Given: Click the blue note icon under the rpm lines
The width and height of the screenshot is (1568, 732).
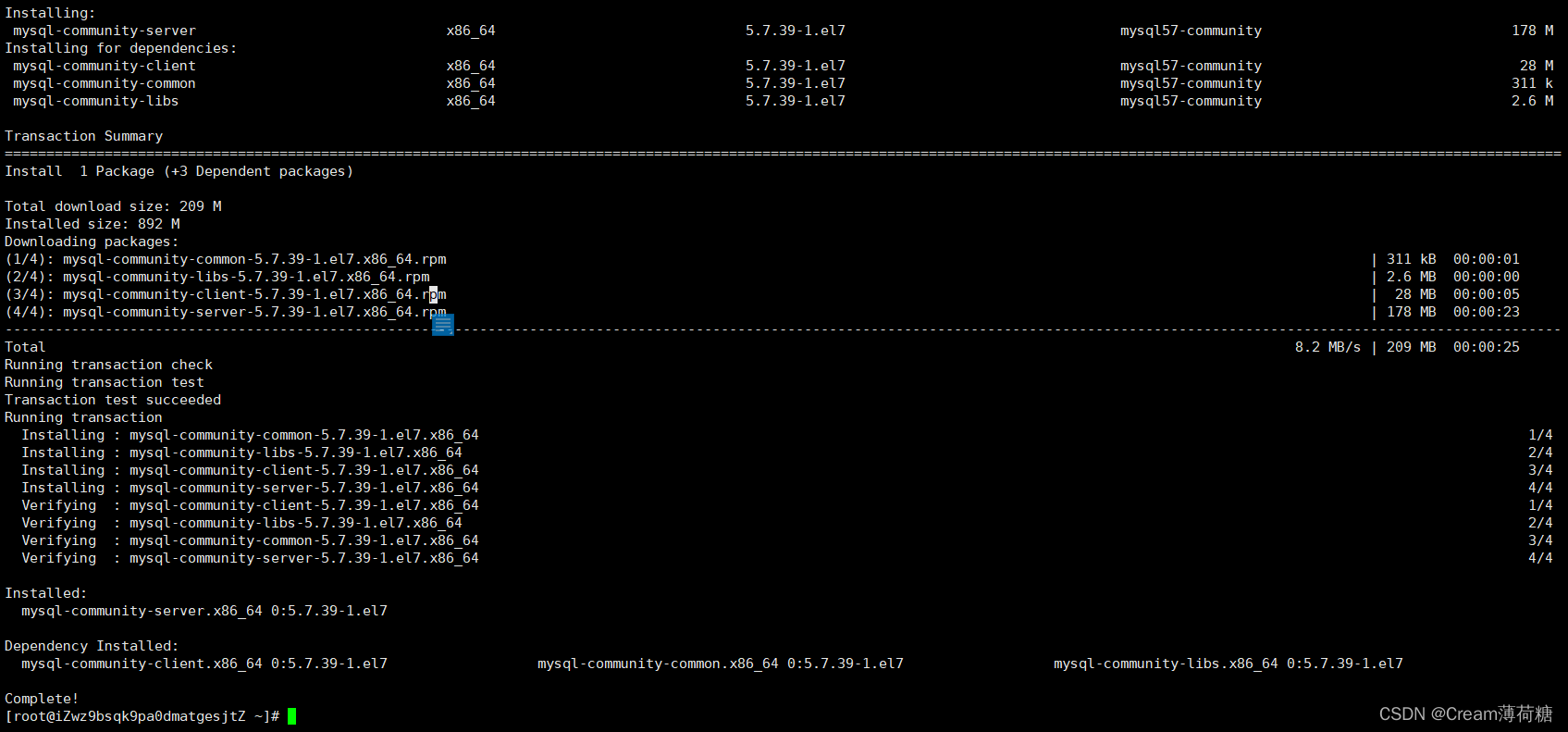Looking at the screenshot, I should pyautogui.click(x=443, y=325).
